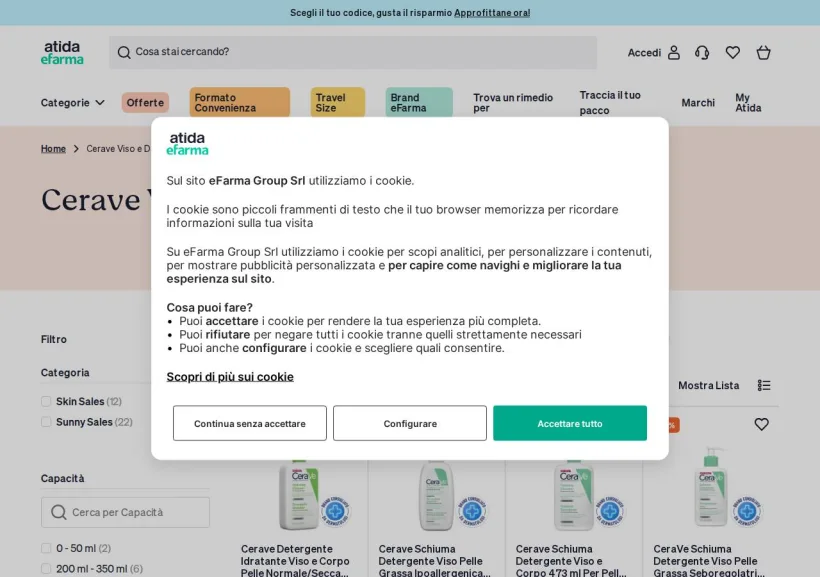This screenshot has height=577, width=820.
Task: Click the Capacità filter heading
Action: click(x=63, y=478)
